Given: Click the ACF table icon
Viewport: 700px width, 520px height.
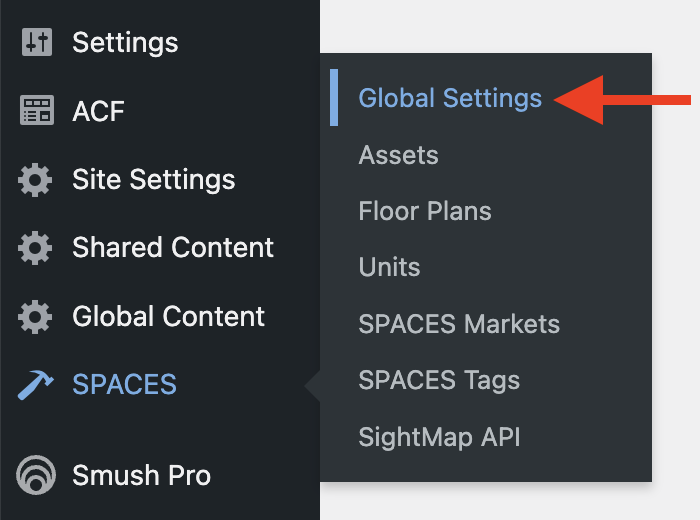Looking at the screenshot, I should (37, 110).
